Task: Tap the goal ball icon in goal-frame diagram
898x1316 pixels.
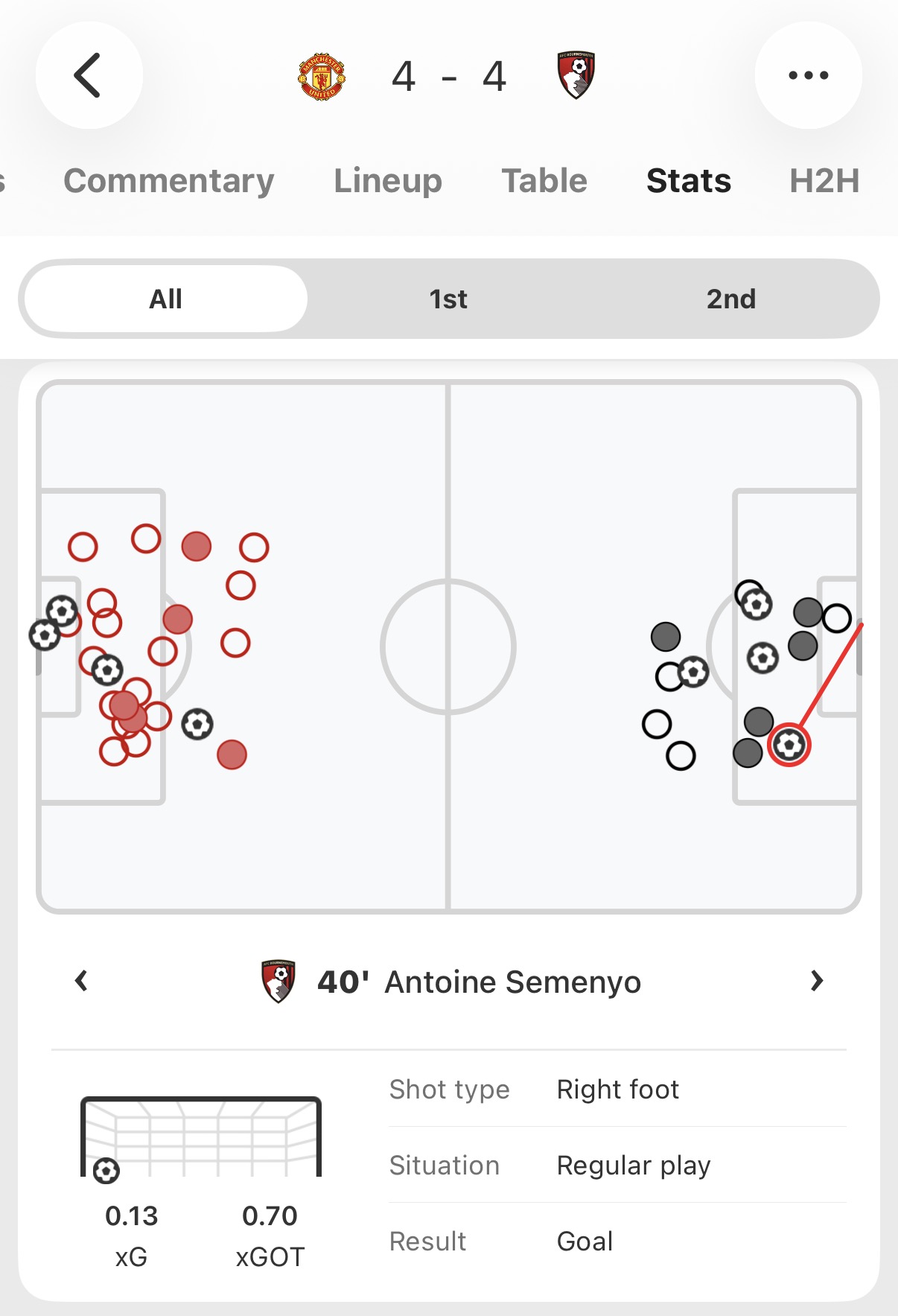Action: 106,1171
